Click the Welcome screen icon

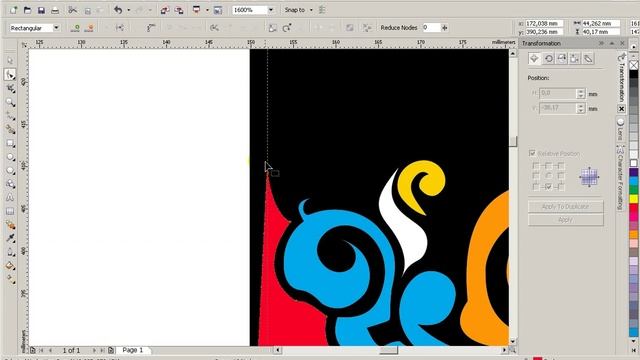tap(218, 10)
